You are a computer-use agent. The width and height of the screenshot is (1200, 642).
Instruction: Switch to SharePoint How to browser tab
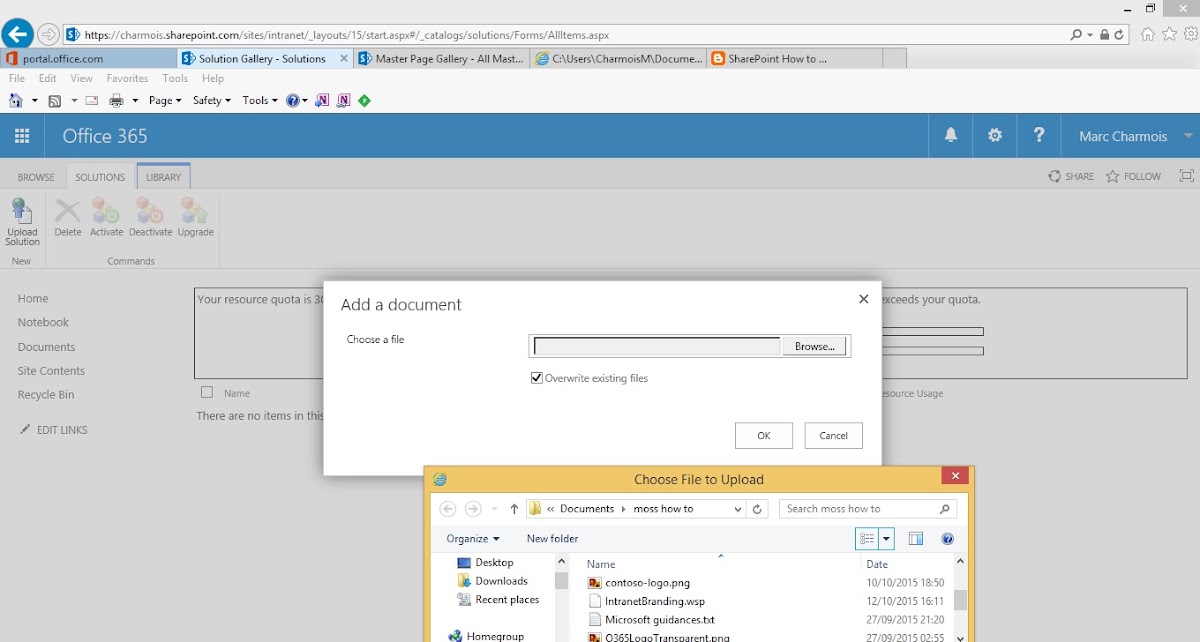[x=795, y=59]
